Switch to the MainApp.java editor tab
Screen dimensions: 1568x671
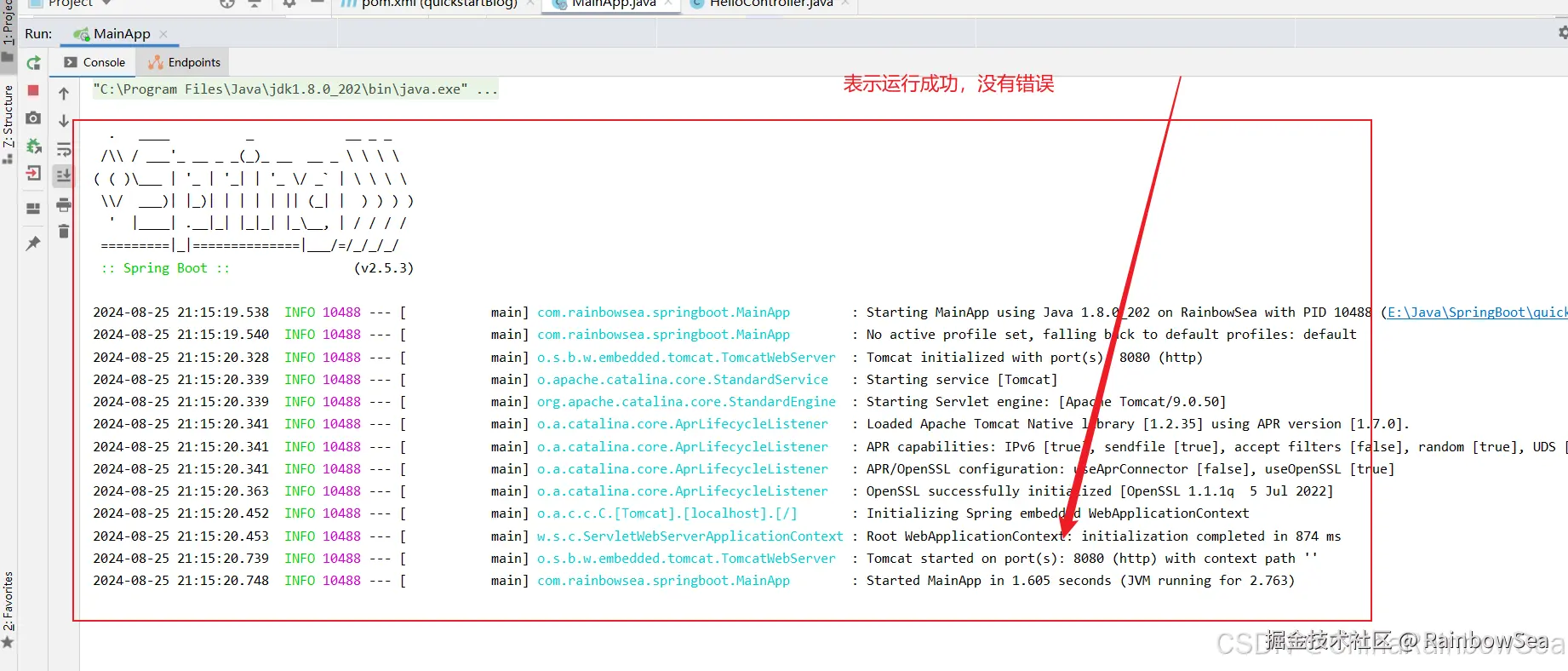[x=613, y=3]
